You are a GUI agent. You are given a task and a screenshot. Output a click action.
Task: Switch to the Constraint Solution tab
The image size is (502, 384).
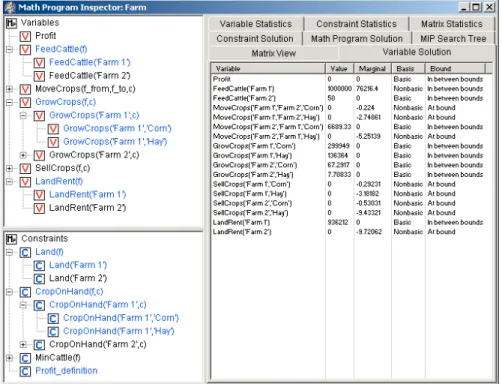click(255, 39)
